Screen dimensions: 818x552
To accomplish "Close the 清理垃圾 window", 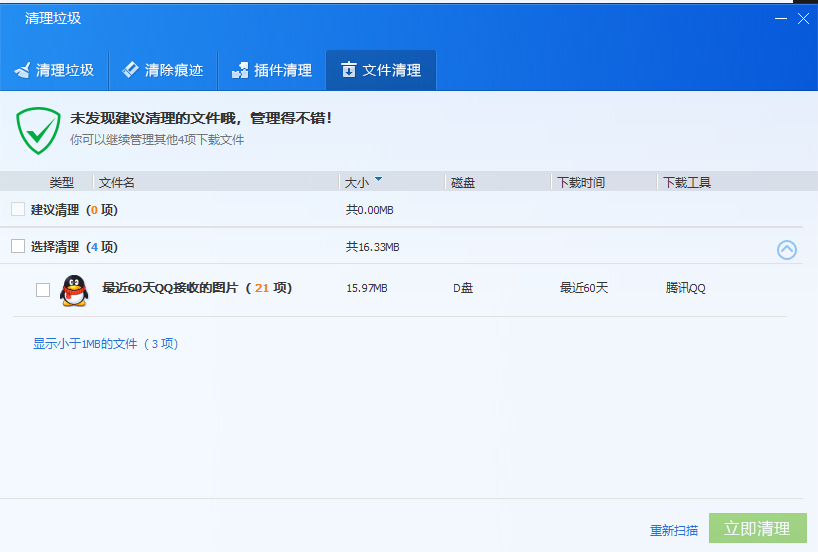I will point(803,19).
